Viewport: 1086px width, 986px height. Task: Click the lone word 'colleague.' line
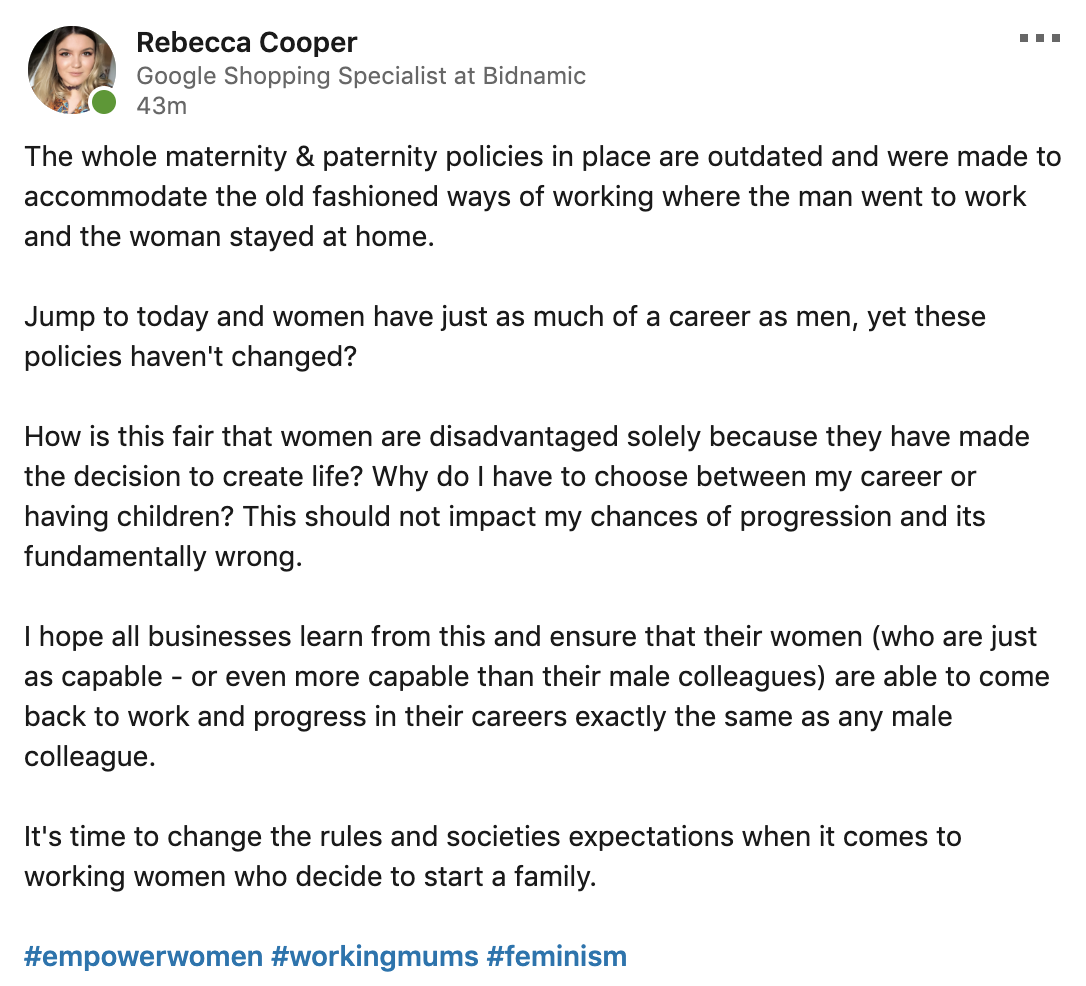point(90,757)
